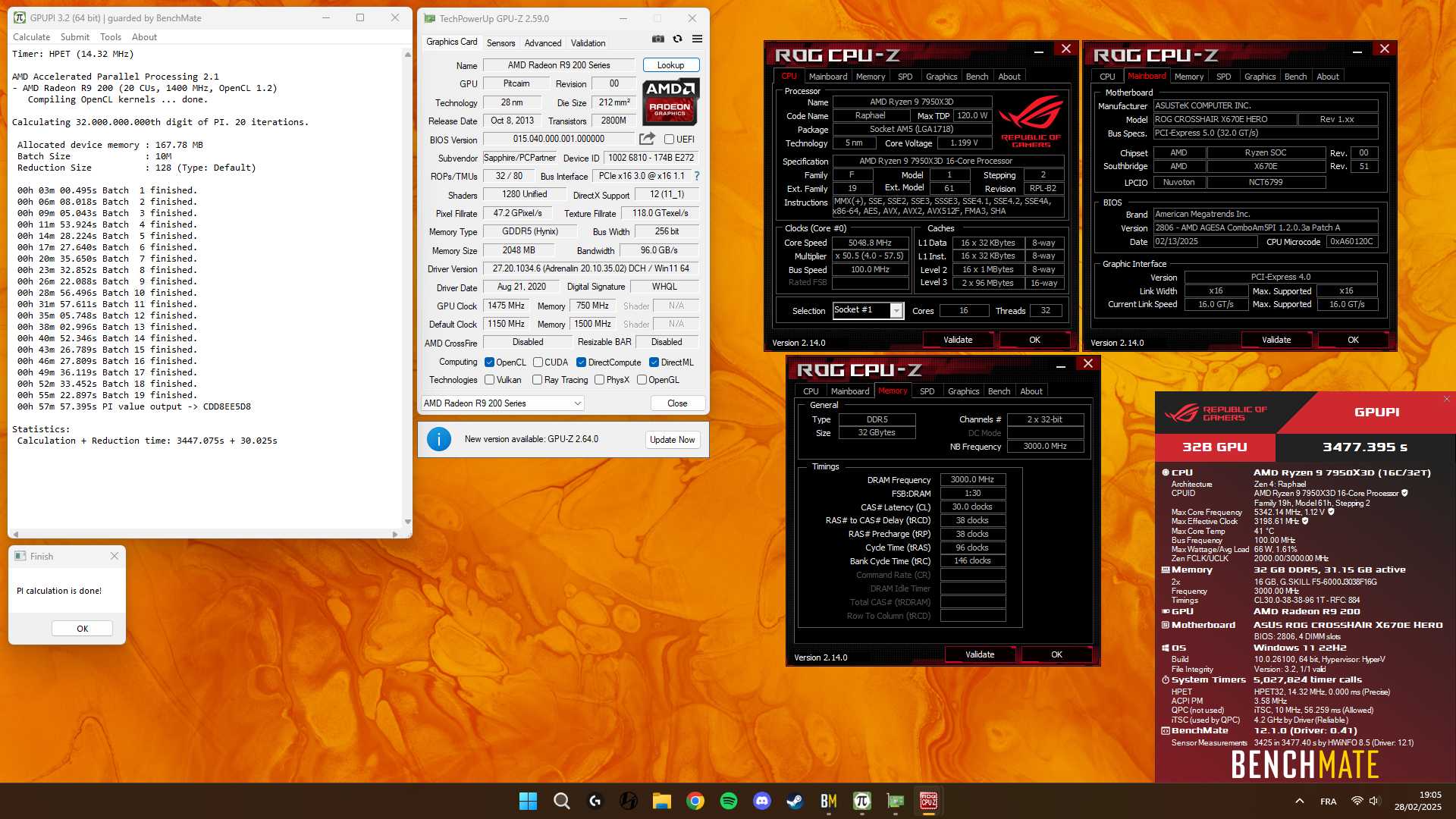Click OK in the Finish dialog
Image resolution: width=1456 pixels, height=819 pixels.
tap(82, 629)
